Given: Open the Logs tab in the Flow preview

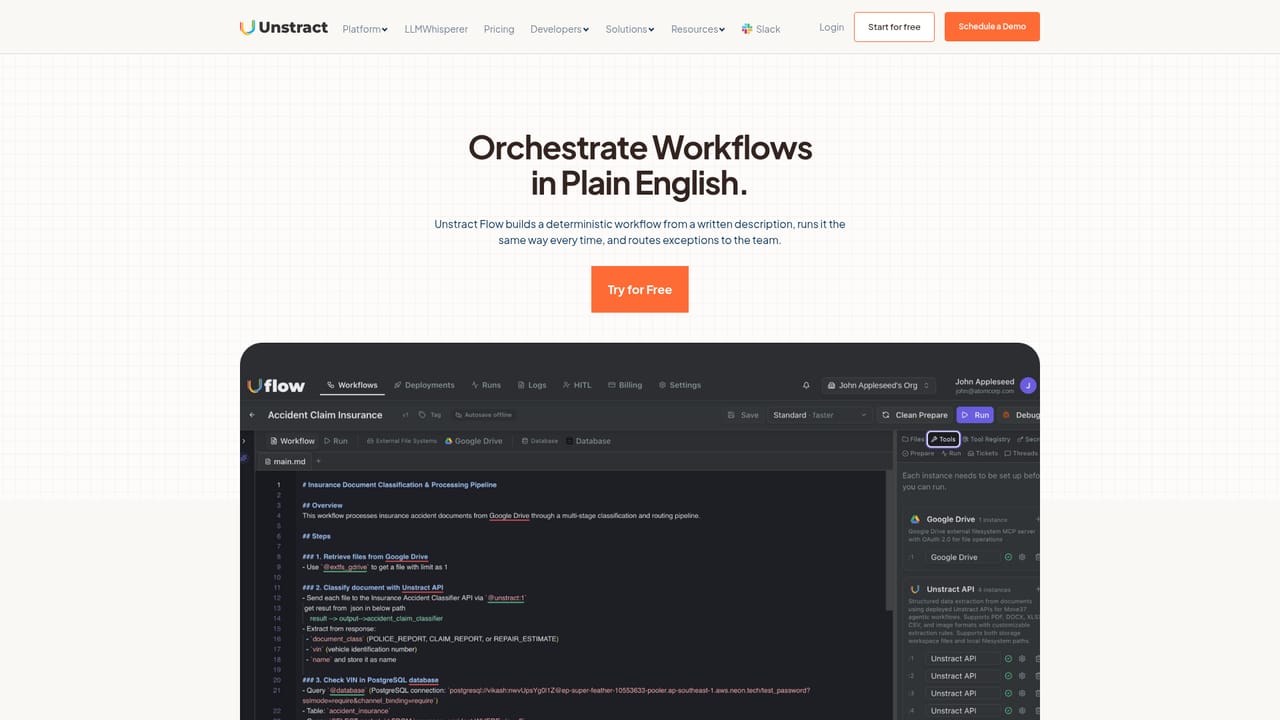Looking at the screenshot, I should point(532,385).
